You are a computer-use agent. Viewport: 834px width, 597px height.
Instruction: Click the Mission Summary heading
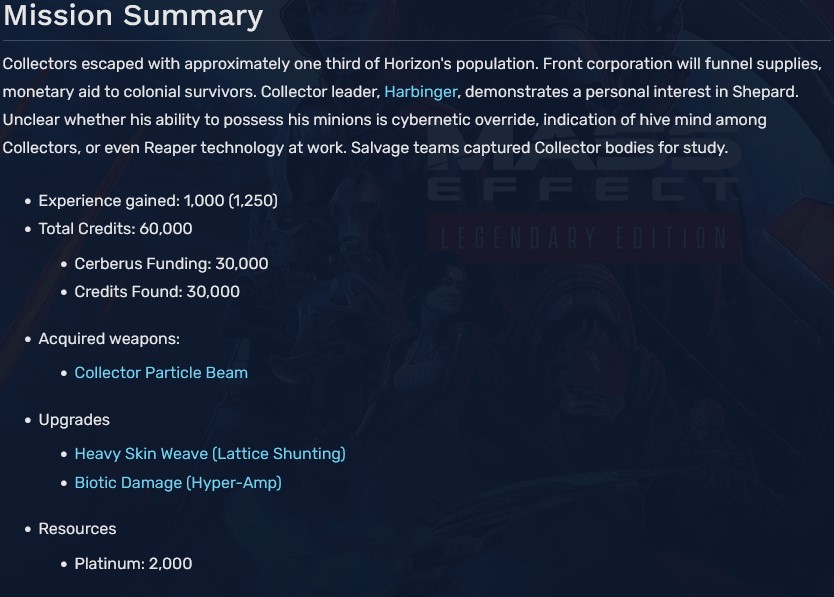tap(133, 17)
